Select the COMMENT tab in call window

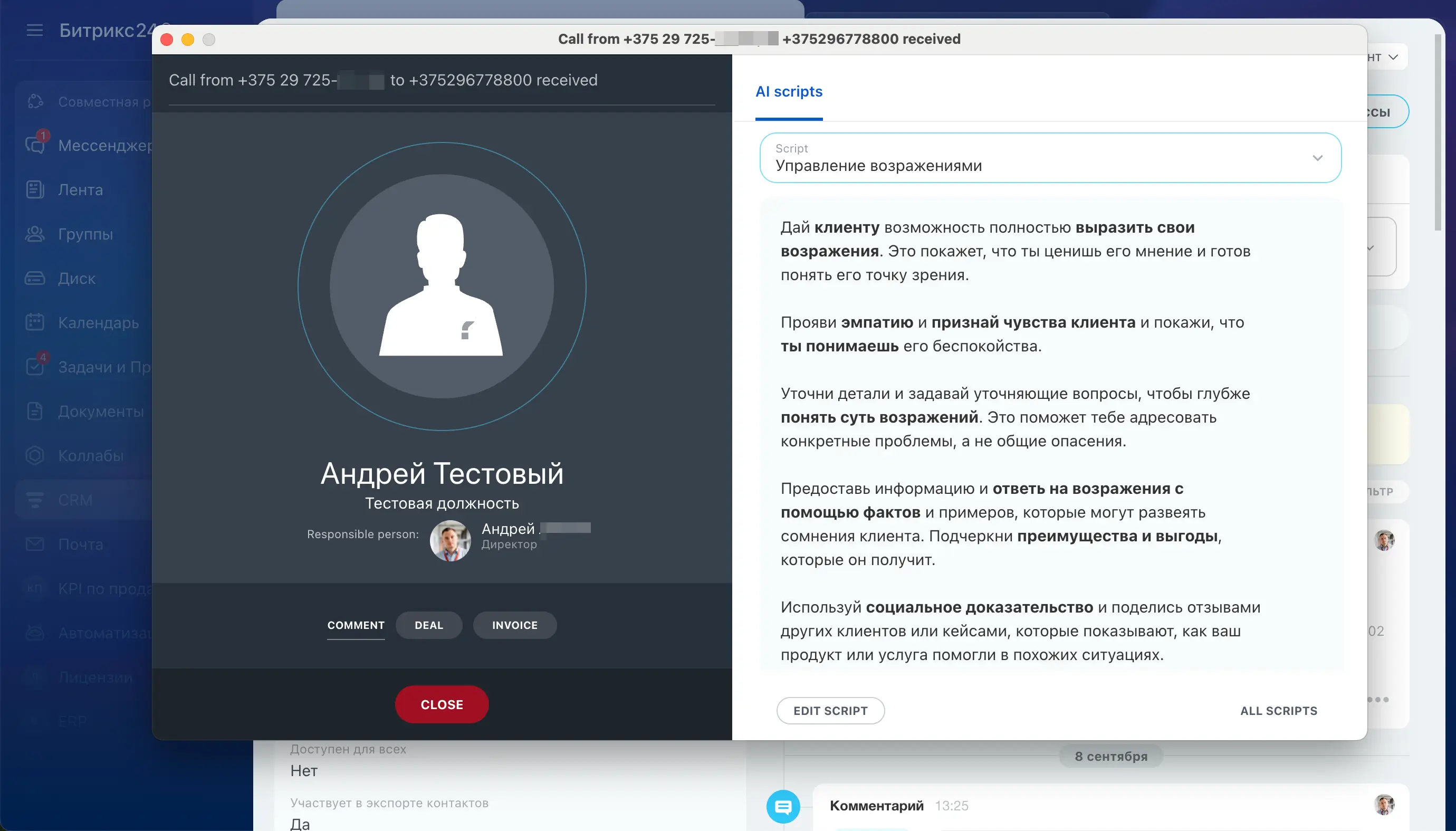pos(356,625)
